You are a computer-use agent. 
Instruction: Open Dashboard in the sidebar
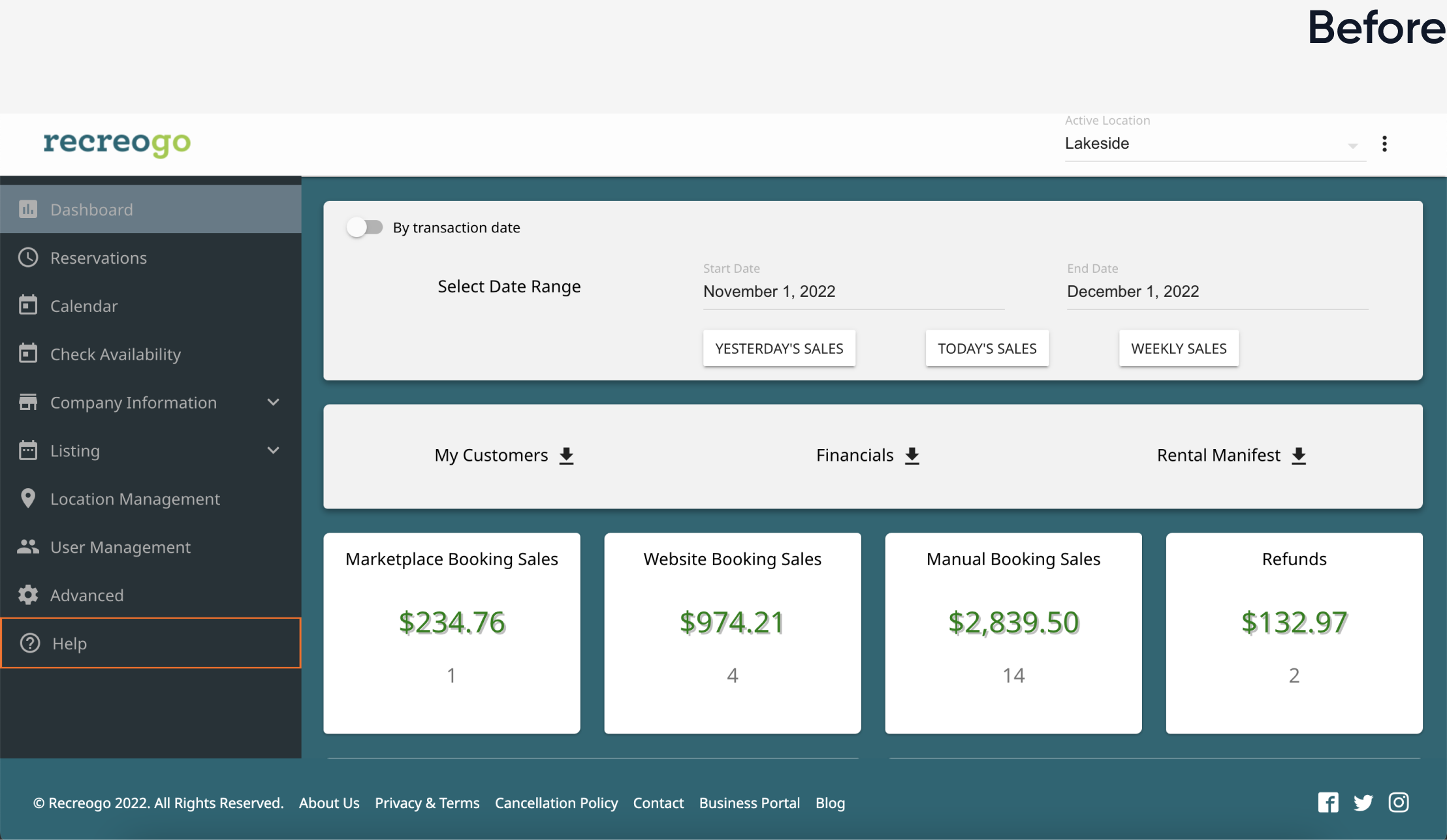[x=151, y=209]
